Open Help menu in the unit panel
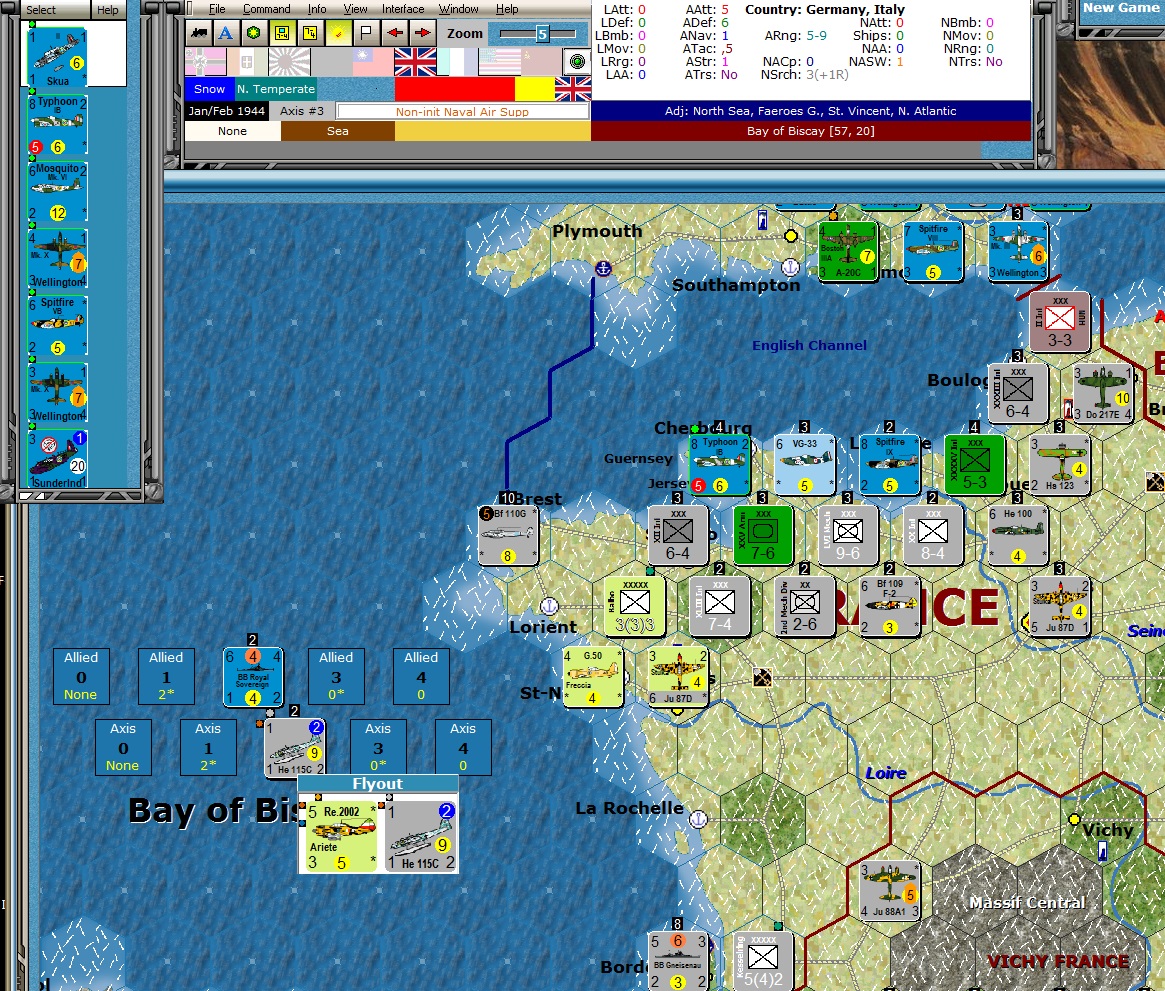Screen dimensions: 1165x991 click(108, 10)
